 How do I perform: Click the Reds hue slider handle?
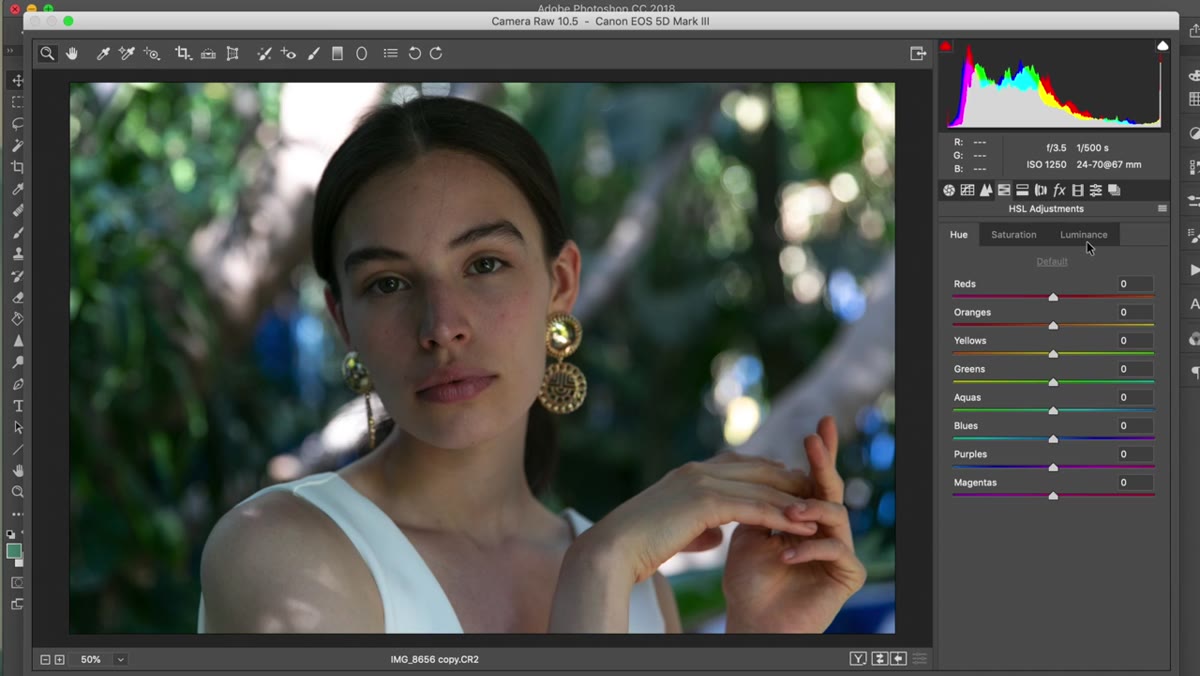(1053, 297)
